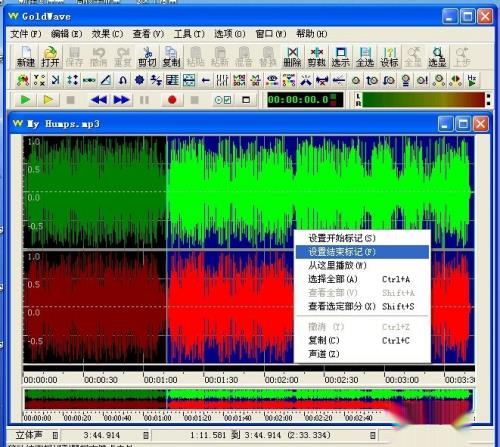Click the Y X channel mixer effect icon

click(39, 80)
